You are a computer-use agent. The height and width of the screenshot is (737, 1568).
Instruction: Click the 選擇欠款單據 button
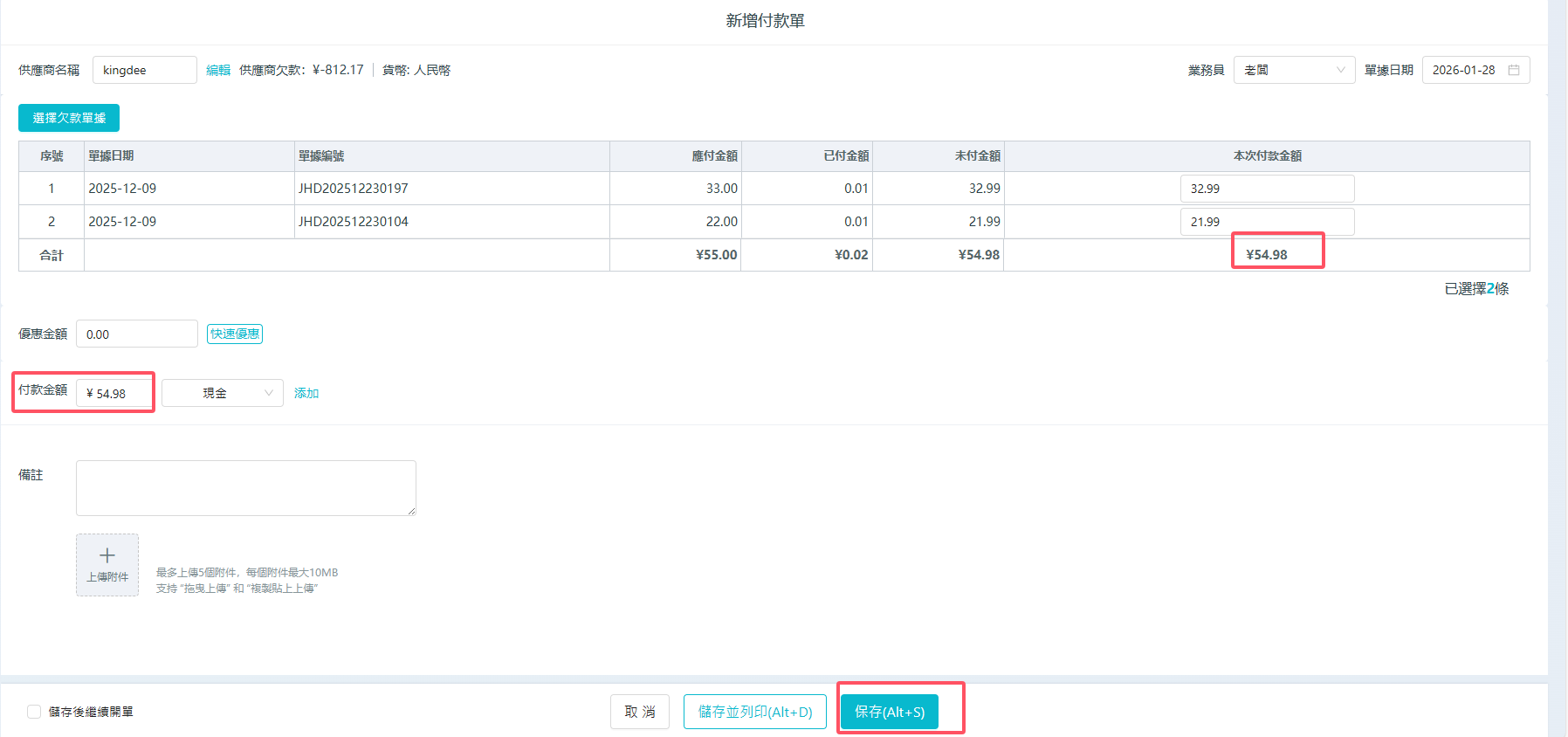pyautogui.click(x=69, y=118)
